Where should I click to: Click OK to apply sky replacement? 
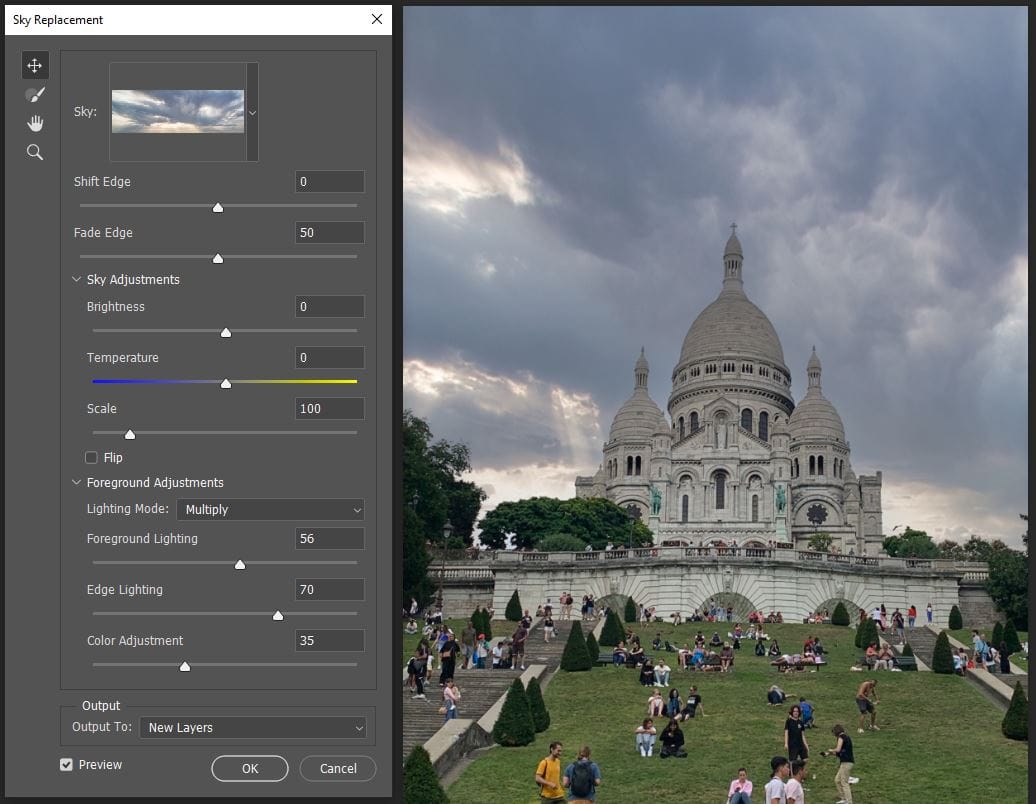tap(250, 768)
